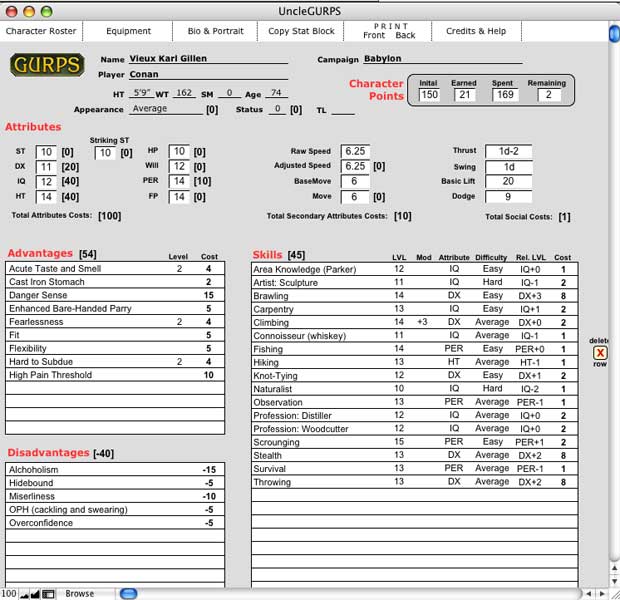Screen dimensions: 620x600
Task: Click Print Back
Action: point(405,35)
